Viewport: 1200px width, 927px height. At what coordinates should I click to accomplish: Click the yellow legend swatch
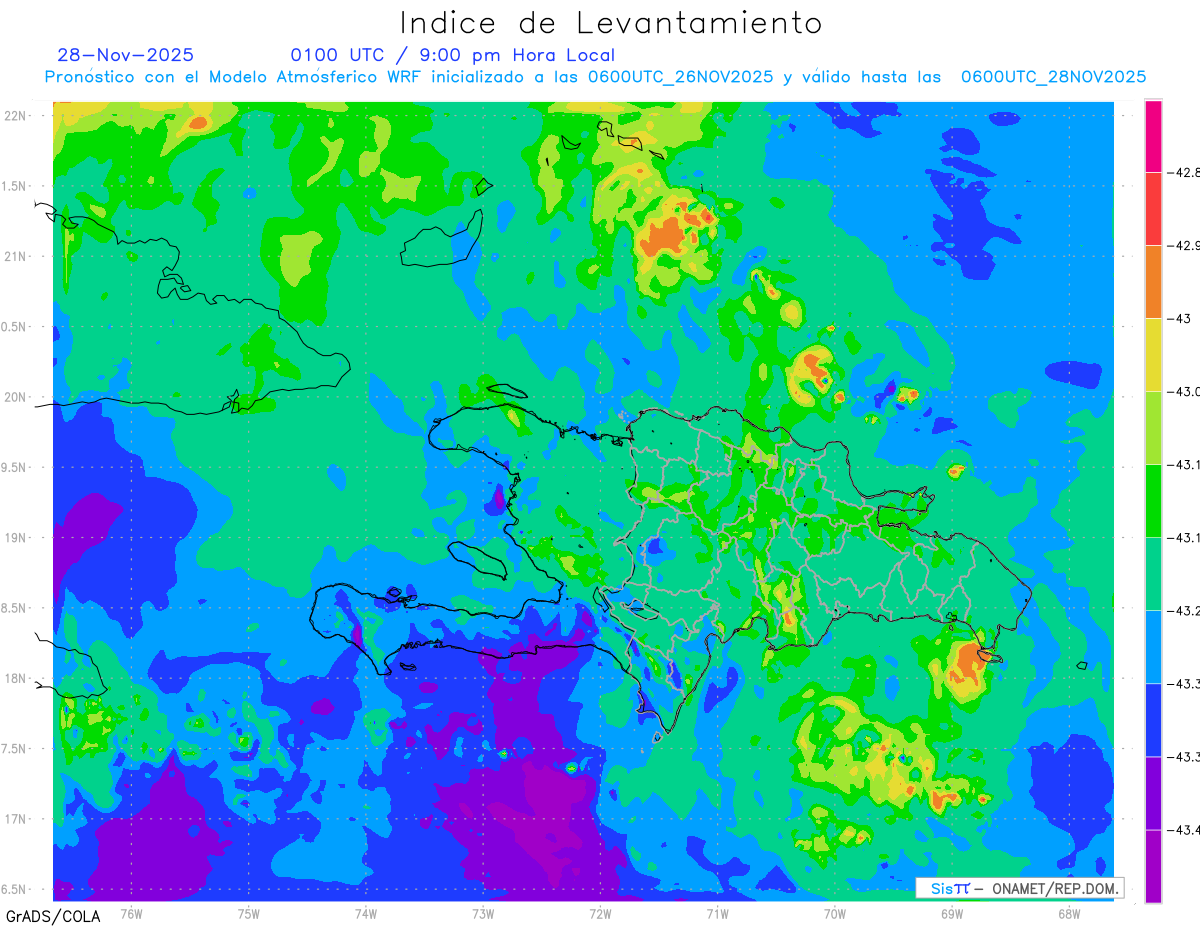1154,354
